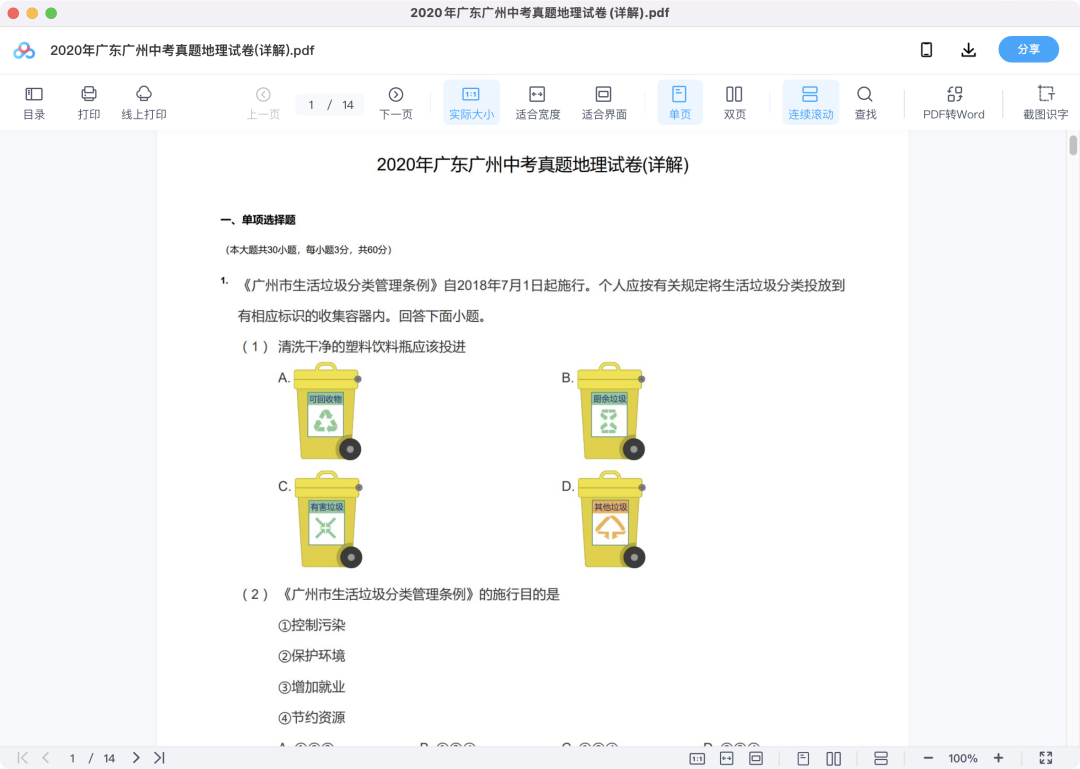Zoom out with the minus button

(x=928, y=758)
